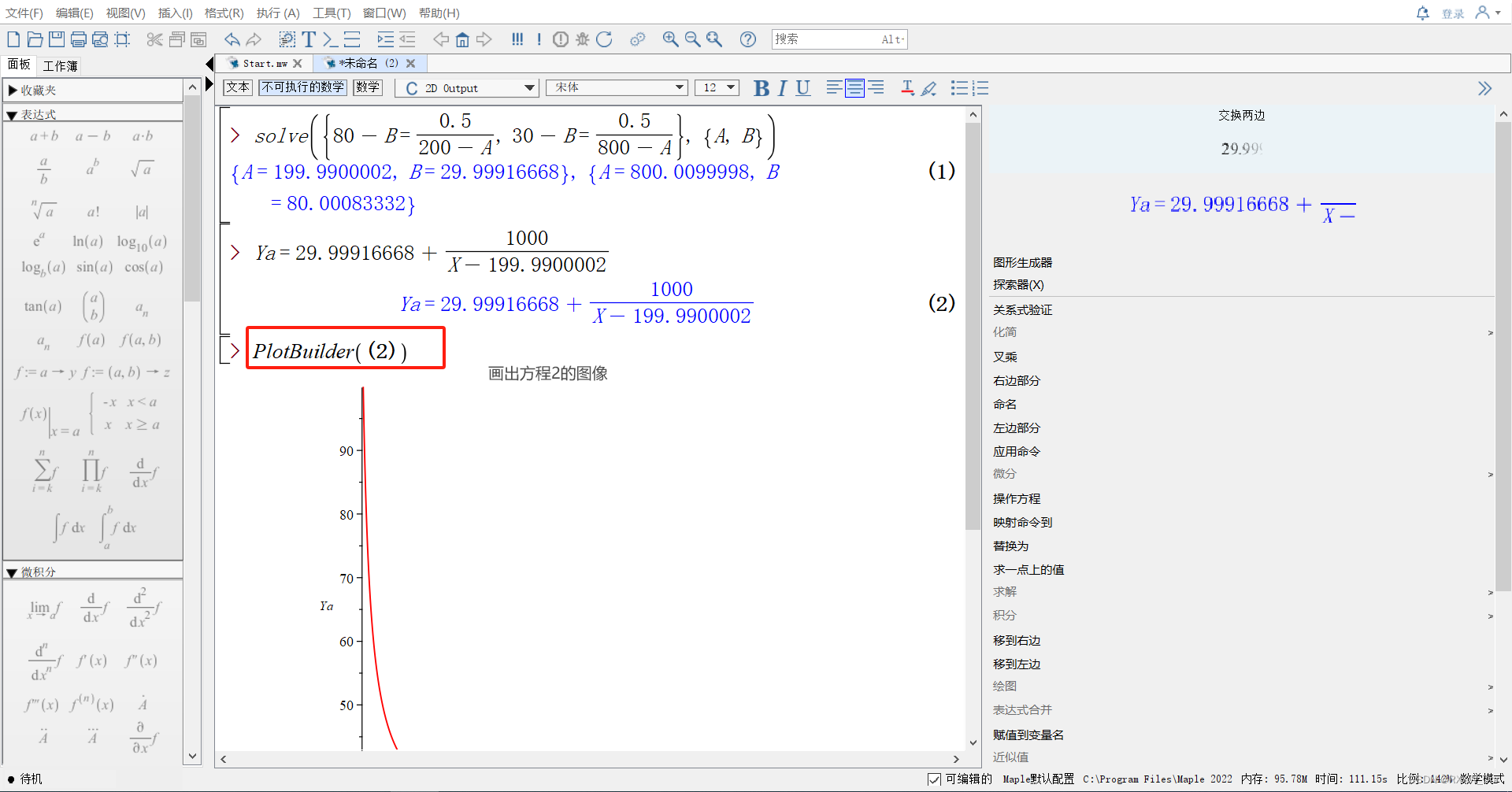Zoom in on the worksheet
1512x792 pixels.
pos(670,39)
